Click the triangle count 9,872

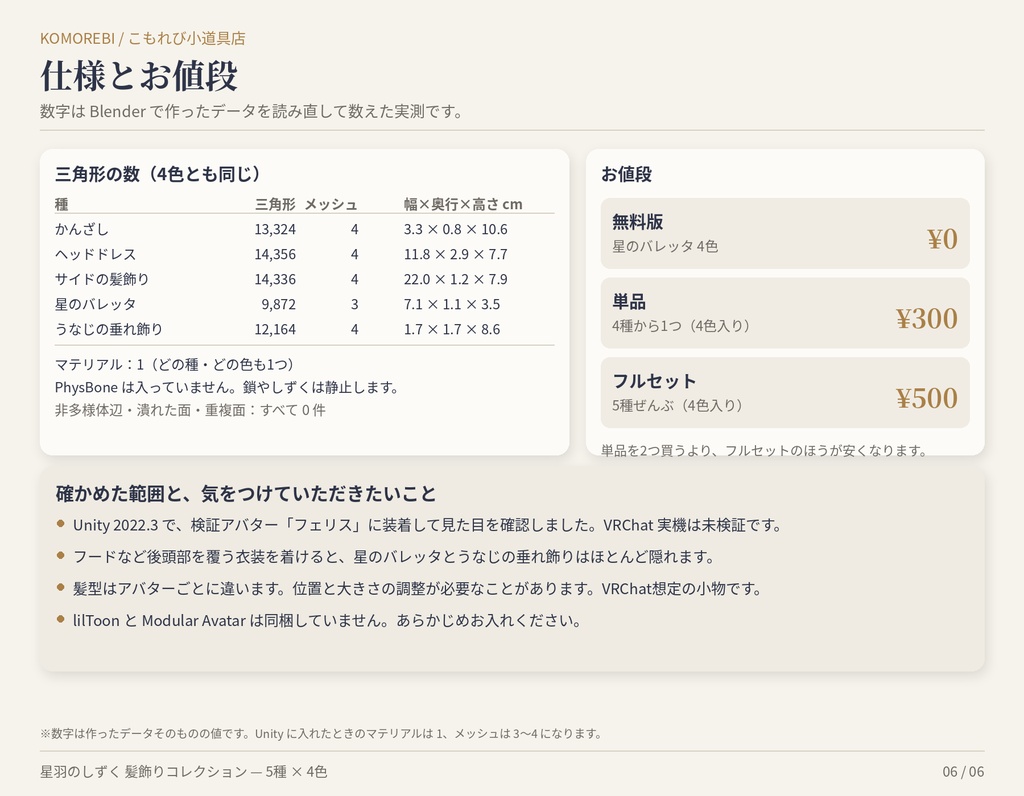pyautogui.click(x=279, y=304)
